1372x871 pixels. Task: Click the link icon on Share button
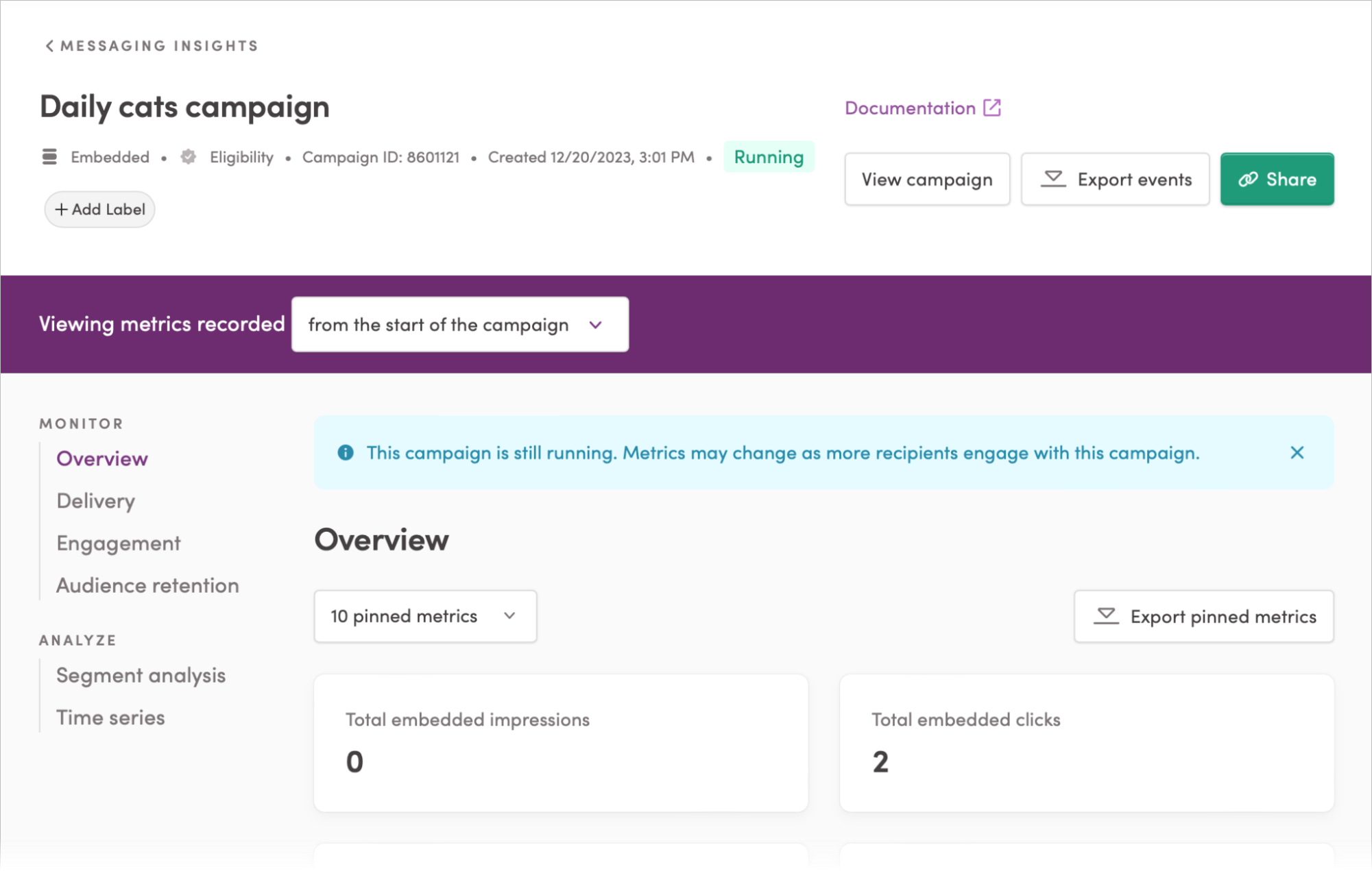[x=1248, y=180]
